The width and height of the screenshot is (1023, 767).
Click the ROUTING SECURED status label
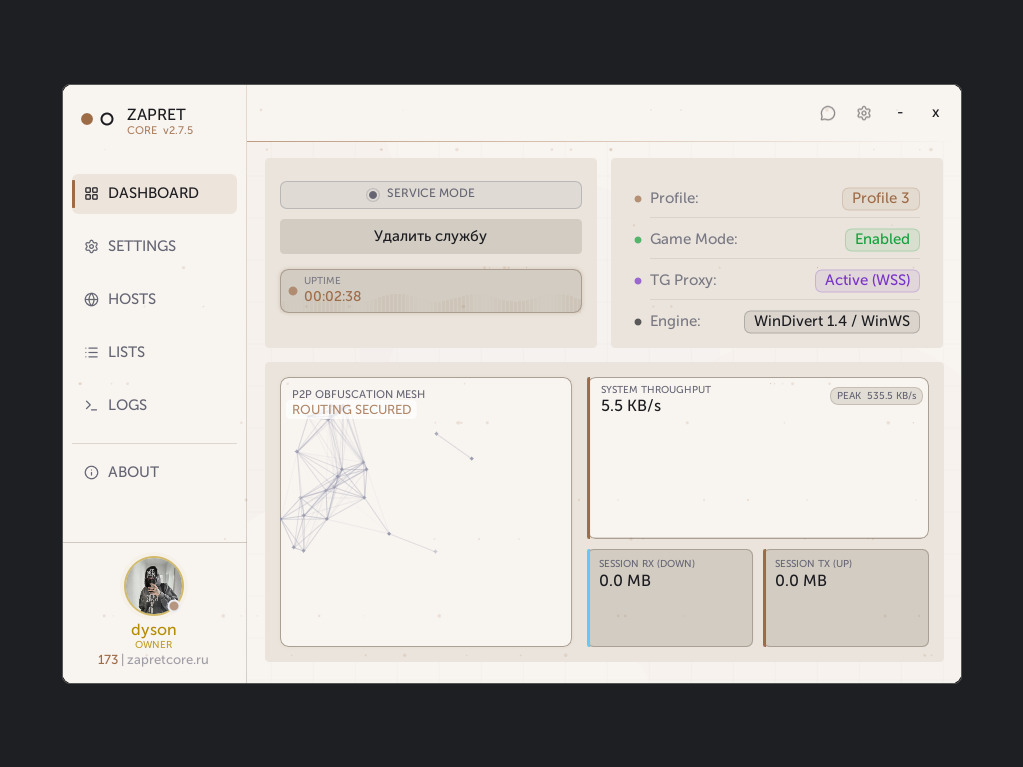pyautogui.click(x=352, y=410)
